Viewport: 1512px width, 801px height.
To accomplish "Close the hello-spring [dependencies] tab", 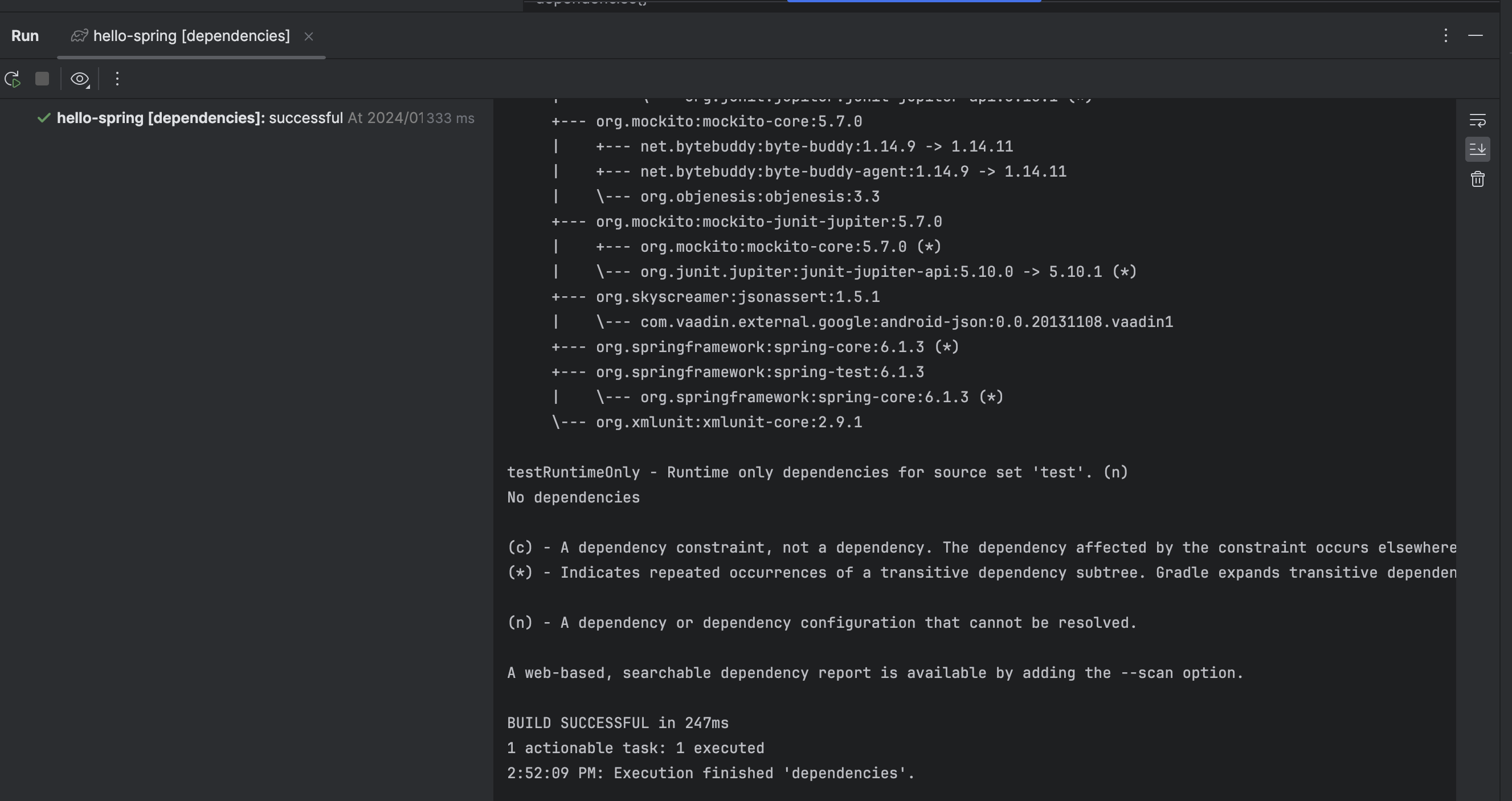I will [309, 36].
